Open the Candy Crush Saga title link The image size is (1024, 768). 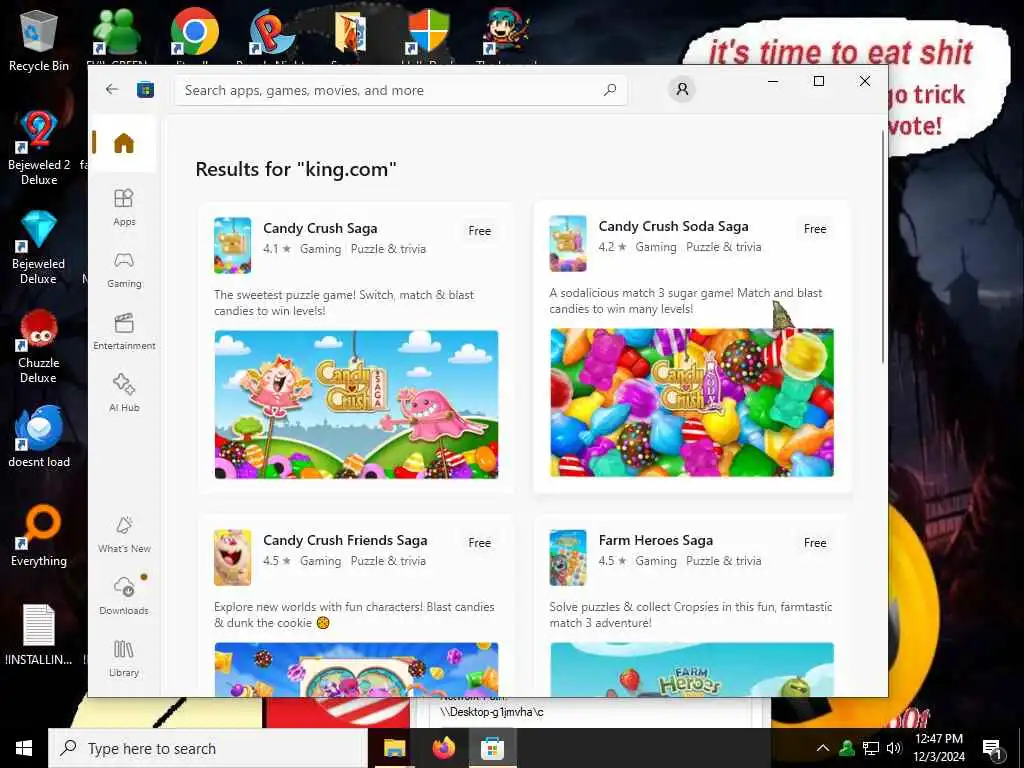click(320, 228)
